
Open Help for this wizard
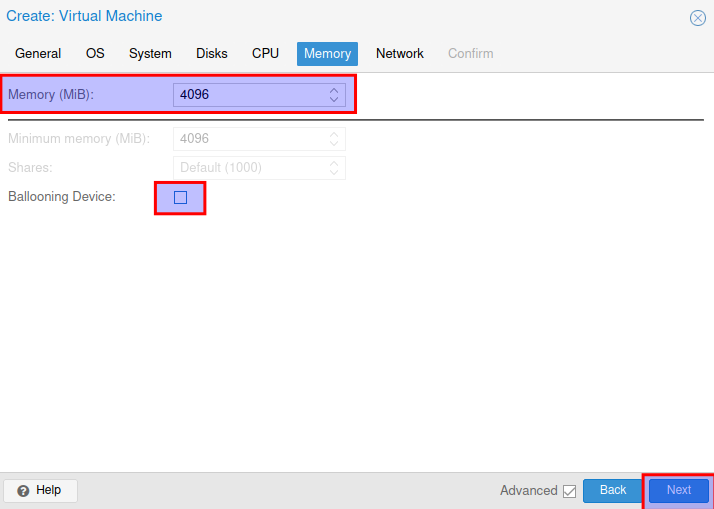point(40,490)
